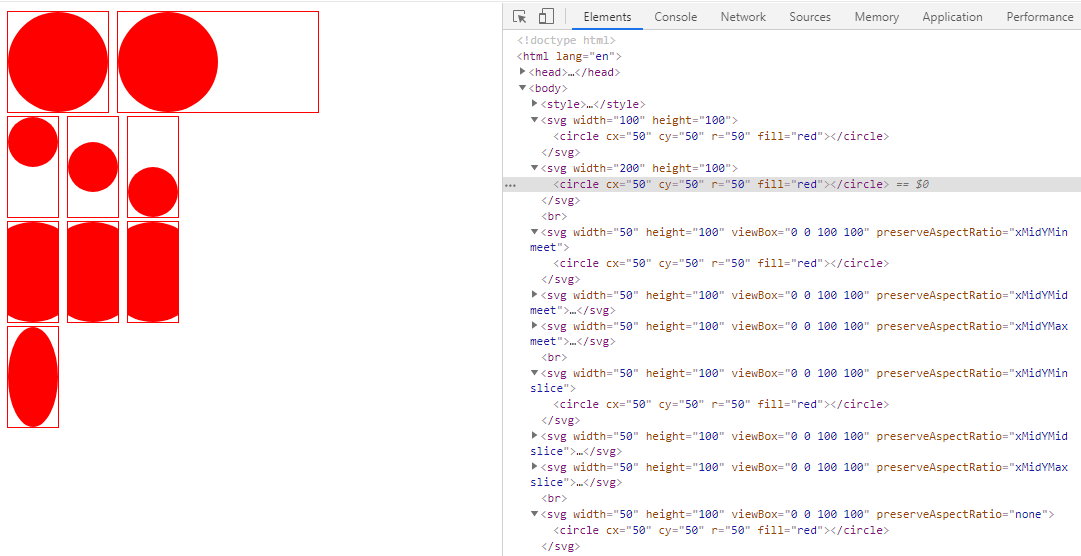Open the Performance tab

1039,17
